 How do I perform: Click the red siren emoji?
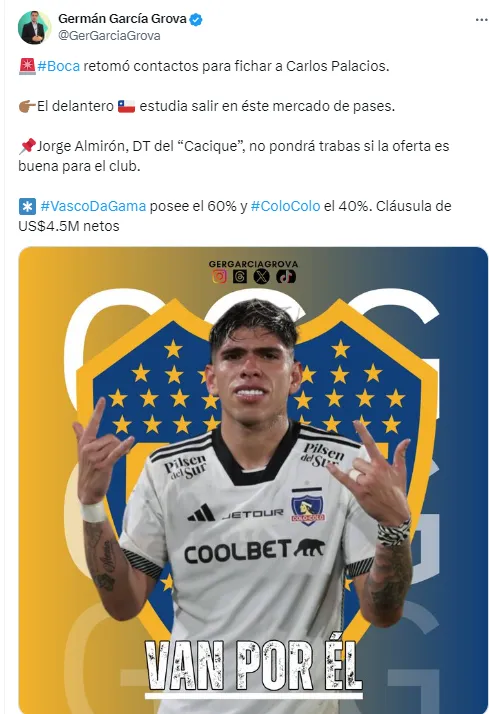coord(27,66)
